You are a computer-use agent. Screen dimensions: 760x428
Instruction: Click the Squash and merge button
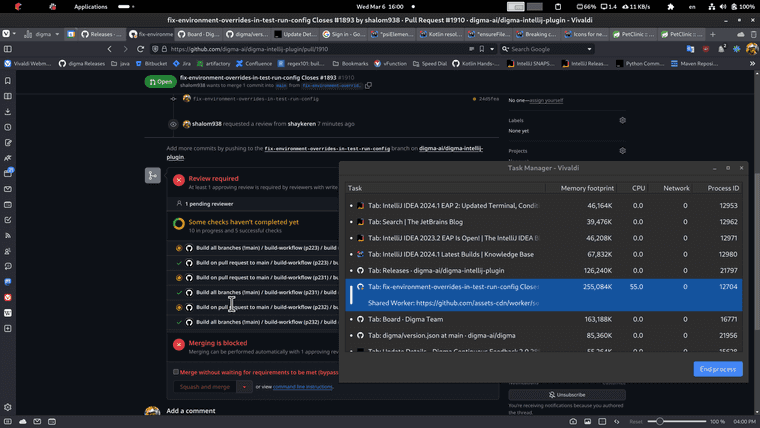tap(205, 387)
